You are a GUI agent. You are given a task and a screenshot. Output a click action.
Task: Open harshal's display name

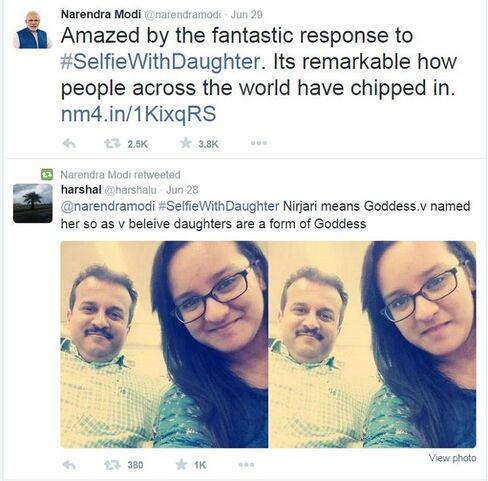click(81, 189)
